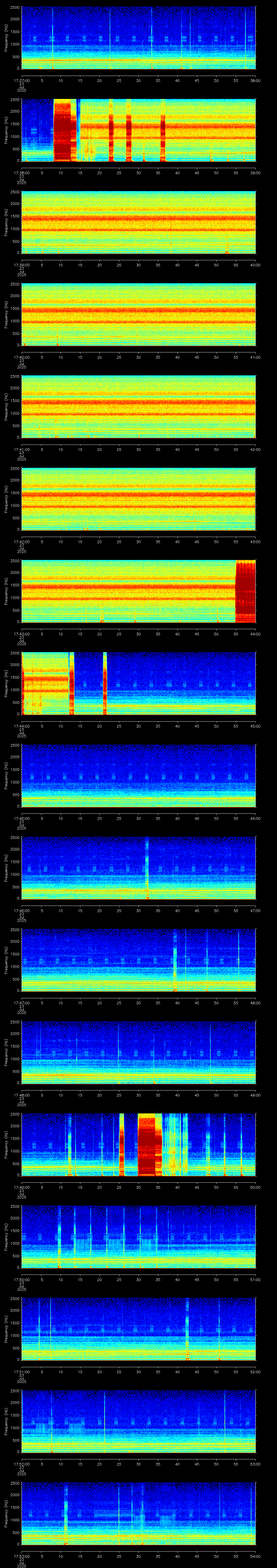The image size is (277, 1568).
Task: Click the spectrogram panel starting at 17:46:00
Action: 139,868
